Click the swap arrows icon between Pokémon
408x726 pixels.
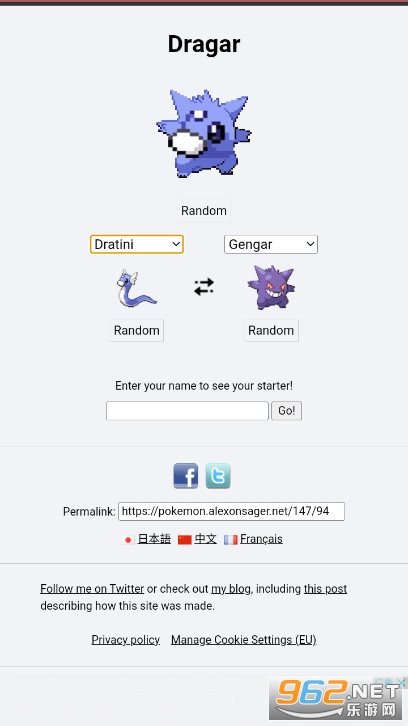pyautogui.click(x=204, y=287)
